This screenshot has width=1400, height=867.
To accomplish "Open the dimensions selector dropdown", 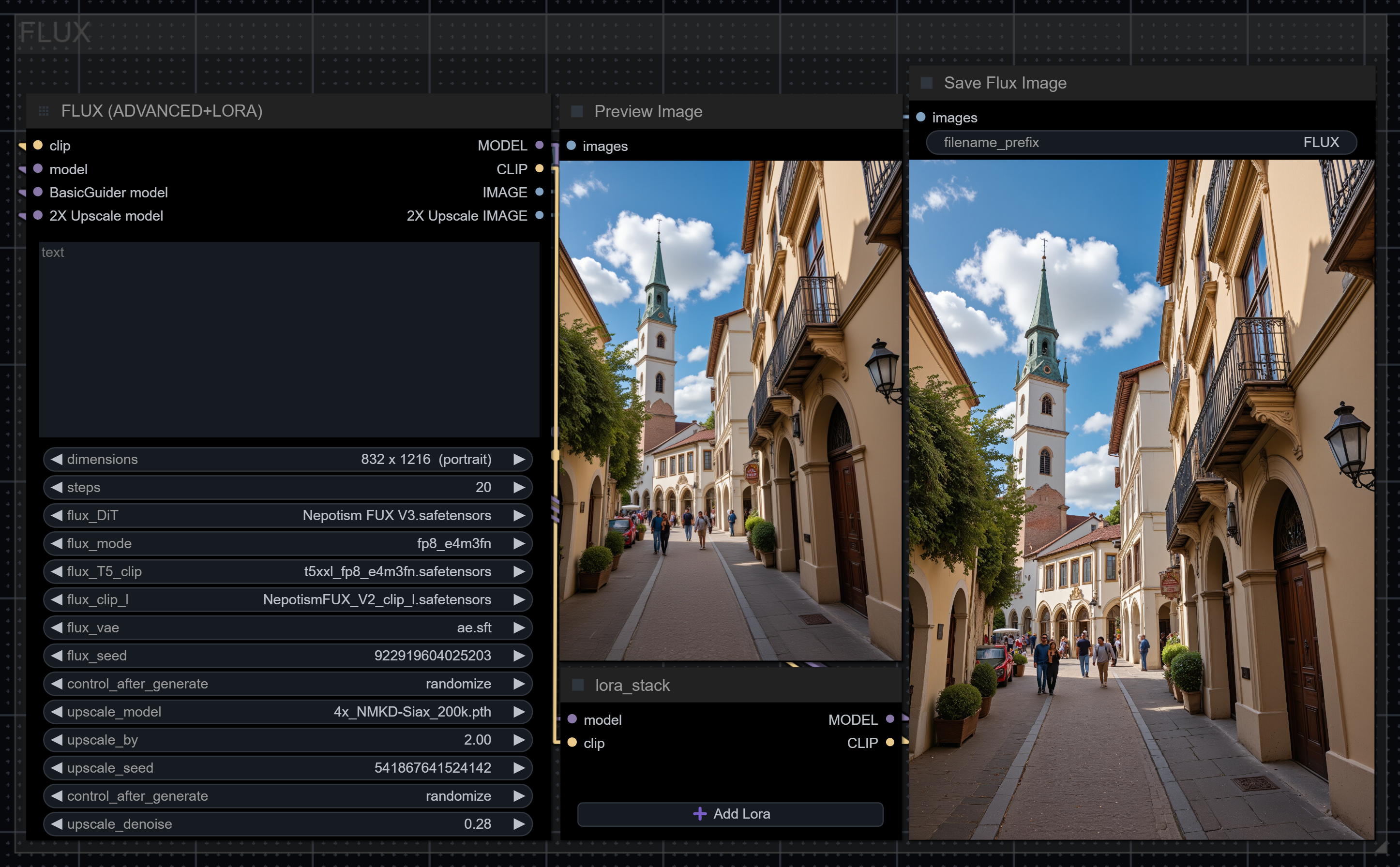I will (x=287, y=459).
